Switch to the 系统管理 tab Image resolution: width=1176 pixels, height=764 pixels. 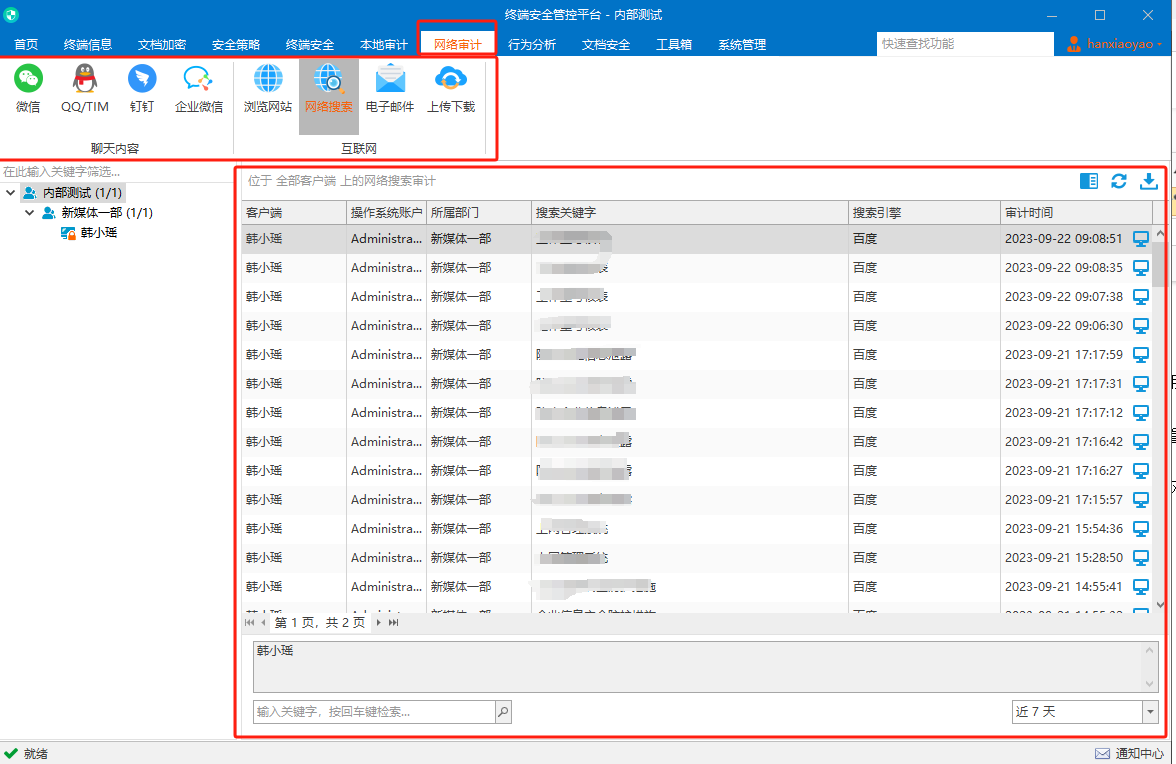(x=742, y=44)
